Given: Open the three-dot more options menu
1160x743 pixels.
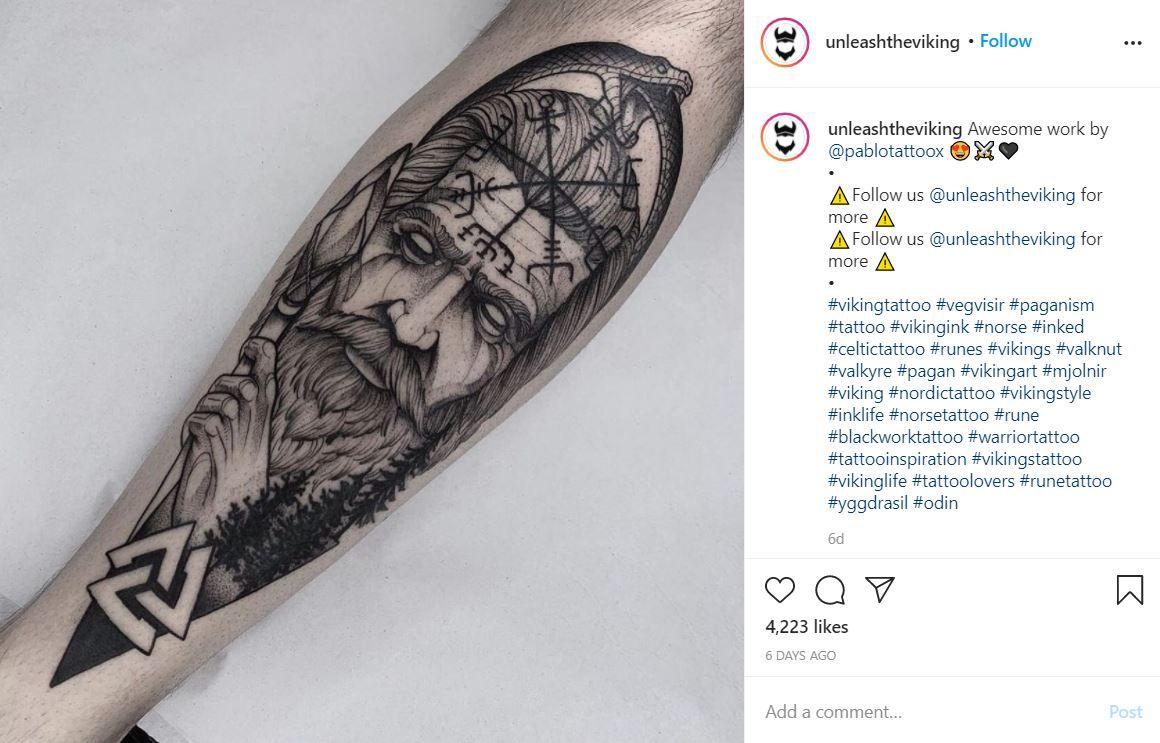Looking at the screenshot, I should click(1133, 43).
